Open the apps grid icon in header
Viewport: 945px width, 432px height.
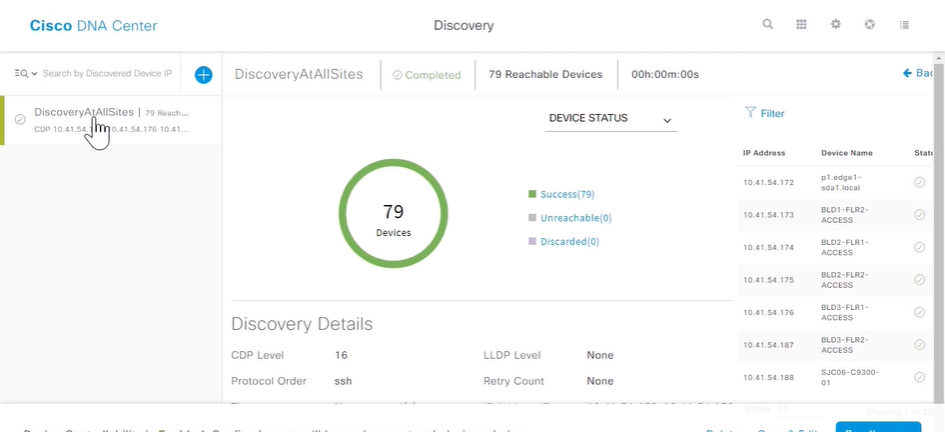[x=801, y=24]
